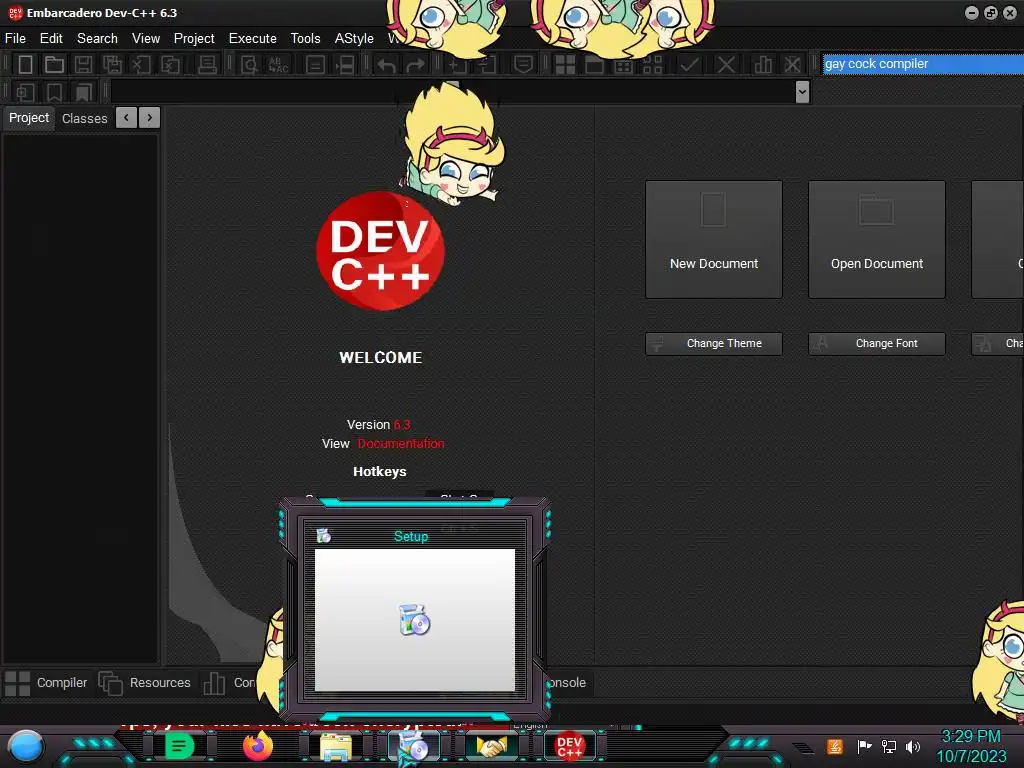Open the Execute menu
This screenshot has height=768, width=1024.
pos(253,39)
